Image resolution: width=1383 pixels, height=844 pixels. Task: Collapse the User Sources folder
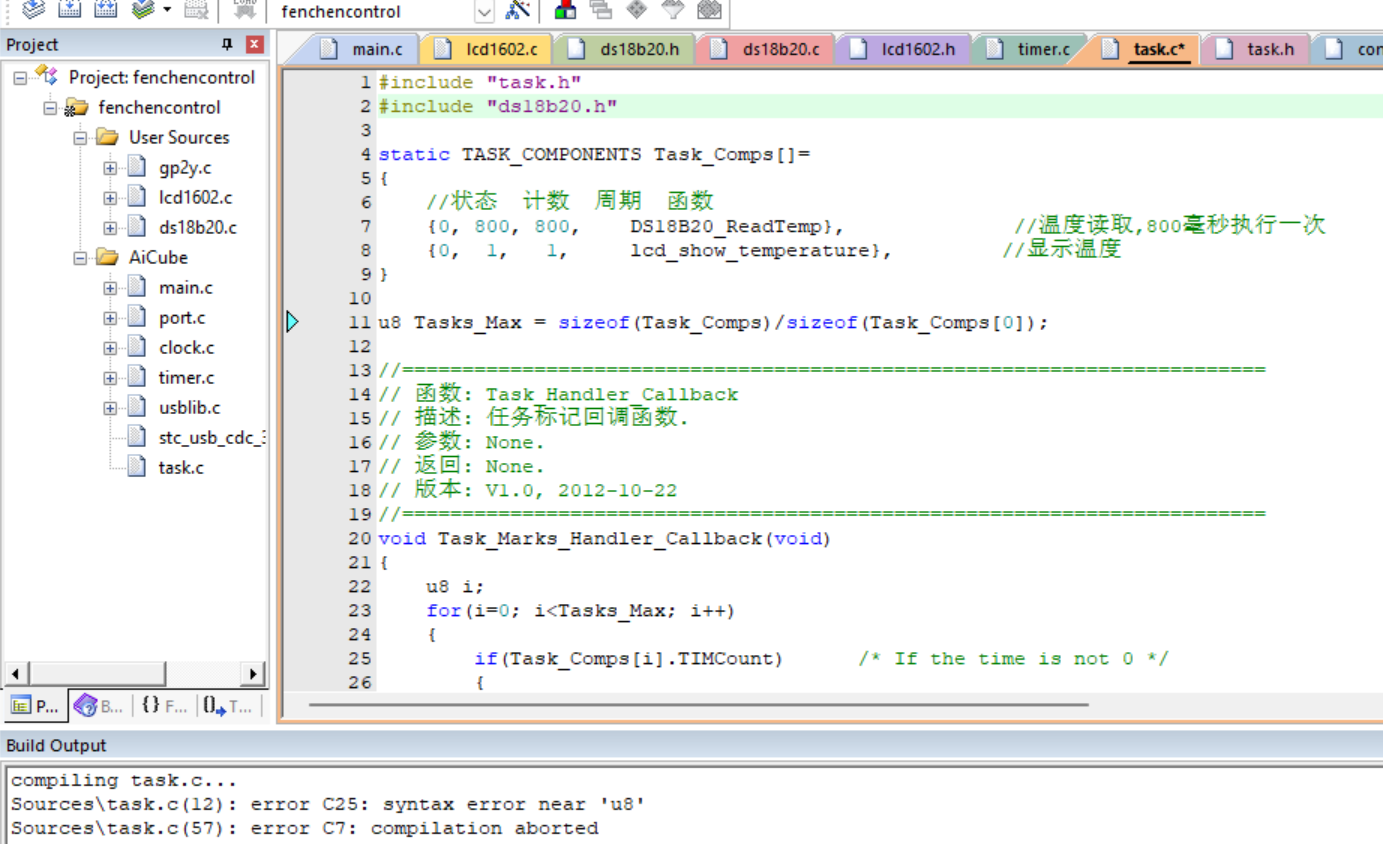(x=81, y=138)
